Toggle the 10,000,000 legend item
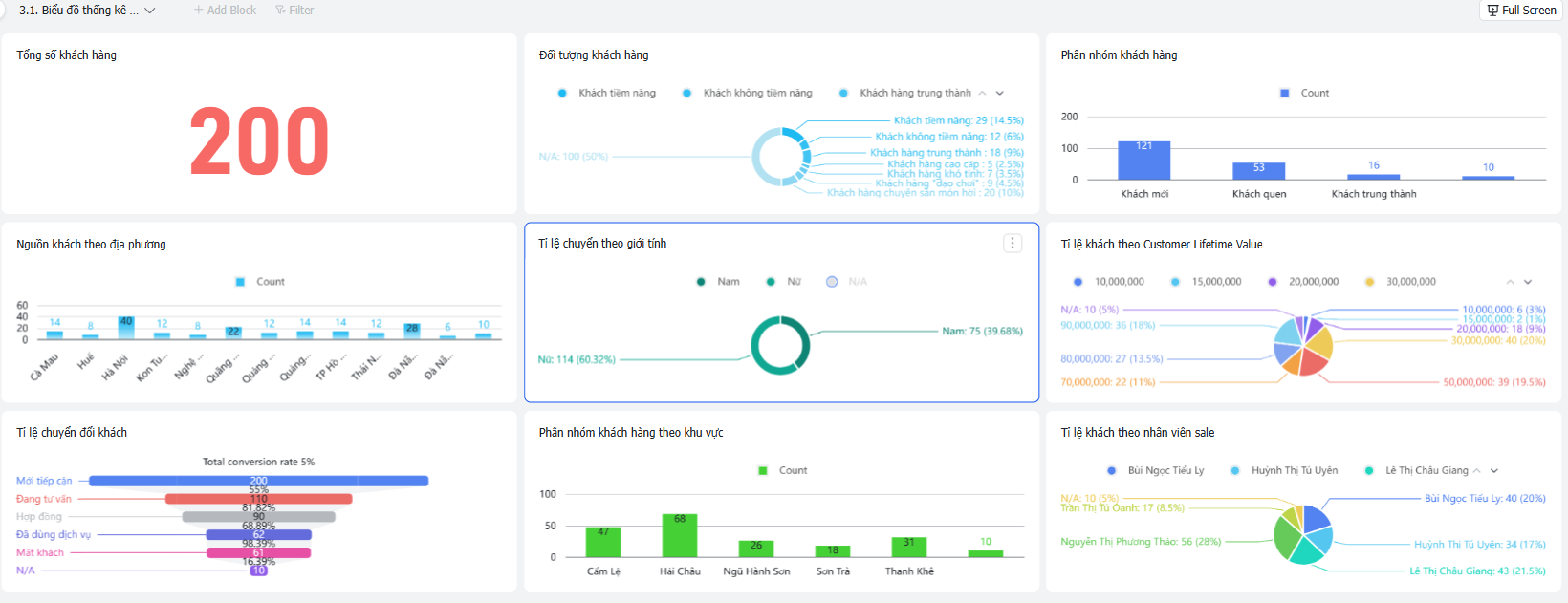 (x=1109, y=282)
